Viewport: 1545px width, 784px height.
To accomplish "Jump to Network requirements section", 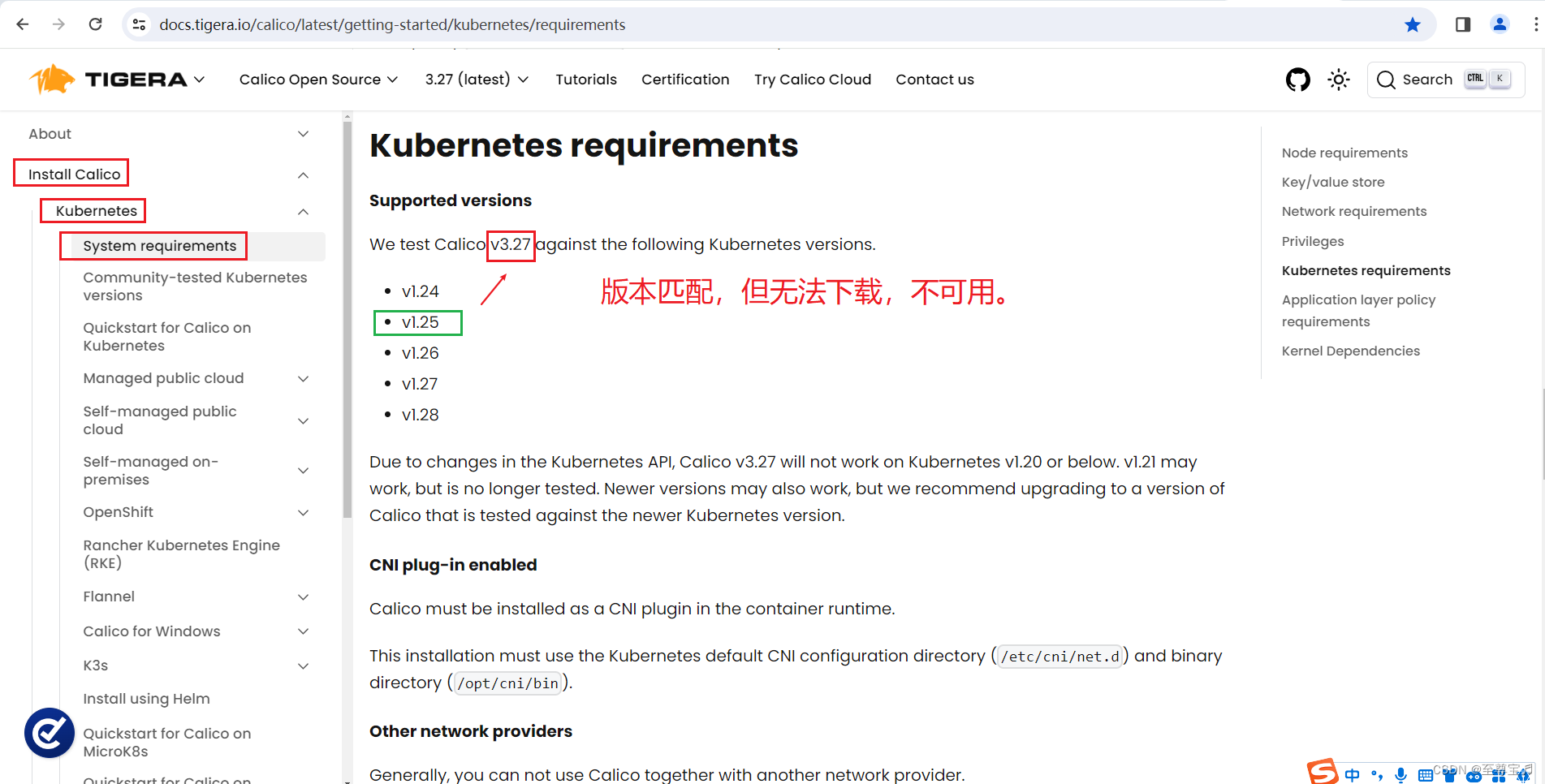I will [x=1354, y=211].
